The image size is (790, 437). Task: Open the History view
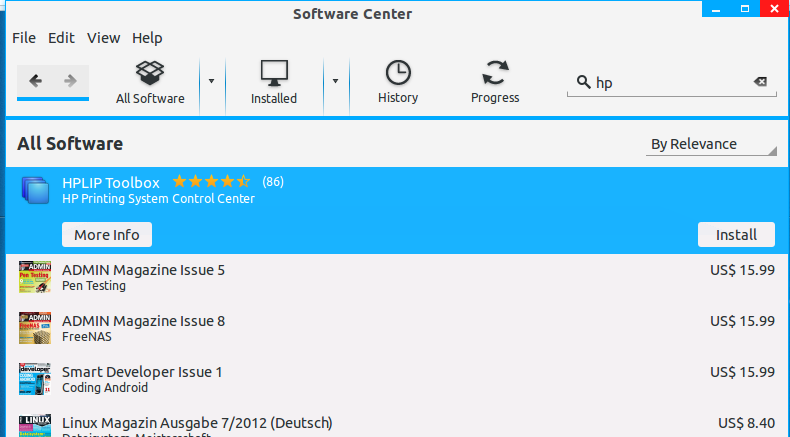point(398,83)
